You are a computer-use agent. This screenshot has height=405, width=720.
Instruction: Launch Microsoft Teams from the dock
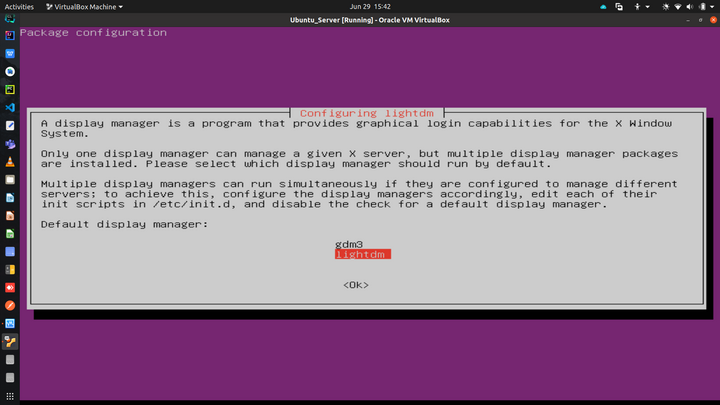(10, 144)
